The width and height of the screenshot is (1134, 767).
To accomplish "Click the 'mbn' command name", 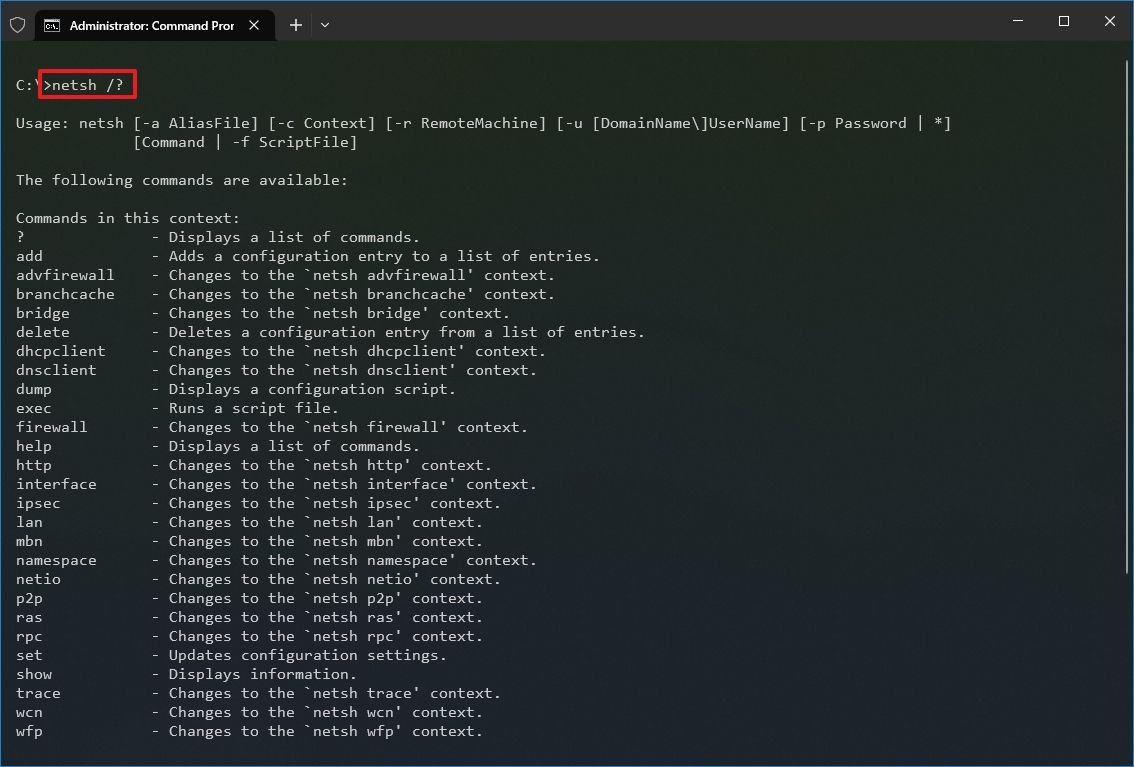I will [x=29, y=541].
